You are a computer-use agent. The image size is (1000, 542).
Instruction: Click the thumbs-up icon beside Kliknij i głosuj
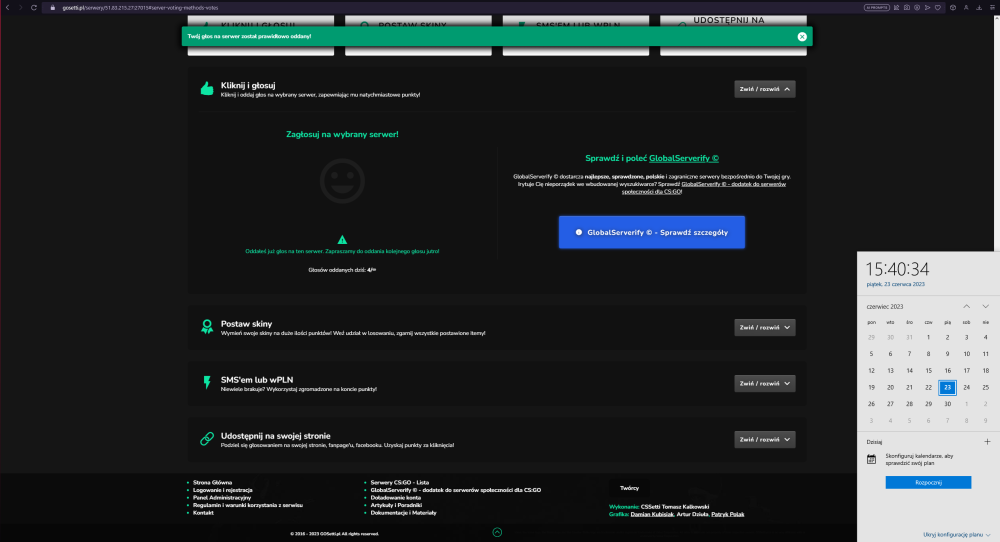207,89
